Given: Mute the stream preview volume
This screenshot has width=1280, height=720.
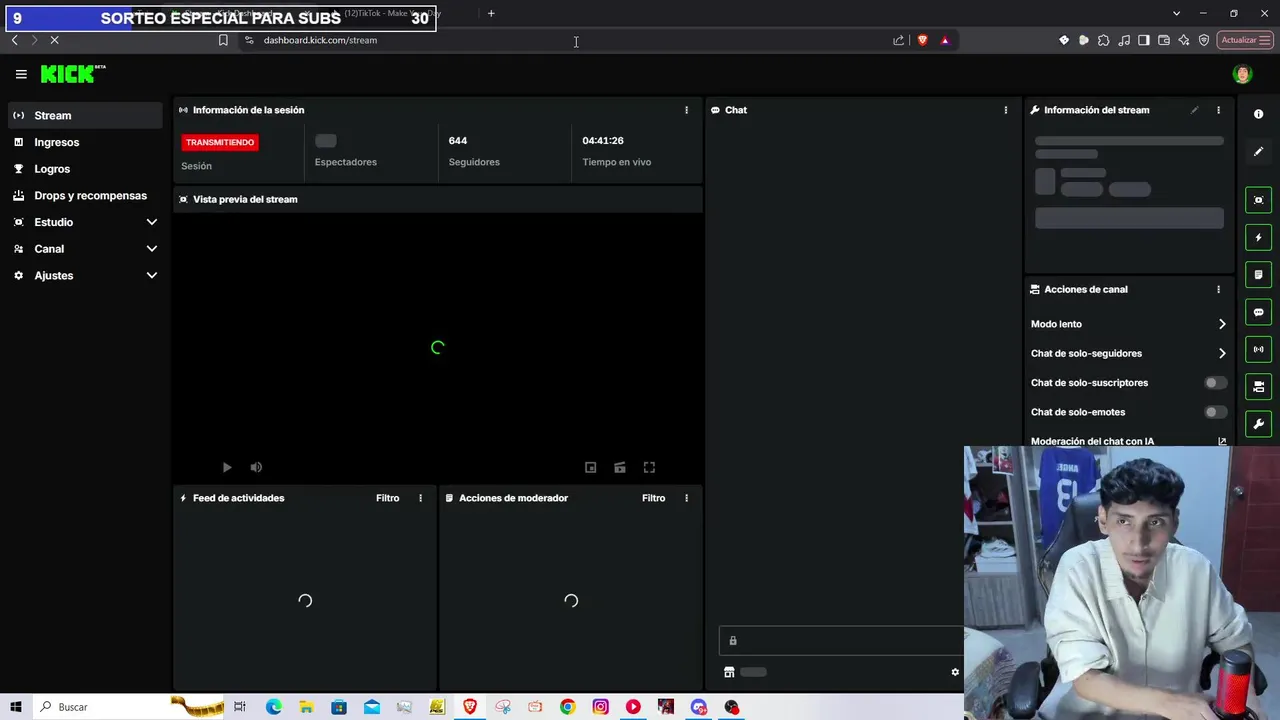Looking at the screenshot, I should (x=256, y=467).
